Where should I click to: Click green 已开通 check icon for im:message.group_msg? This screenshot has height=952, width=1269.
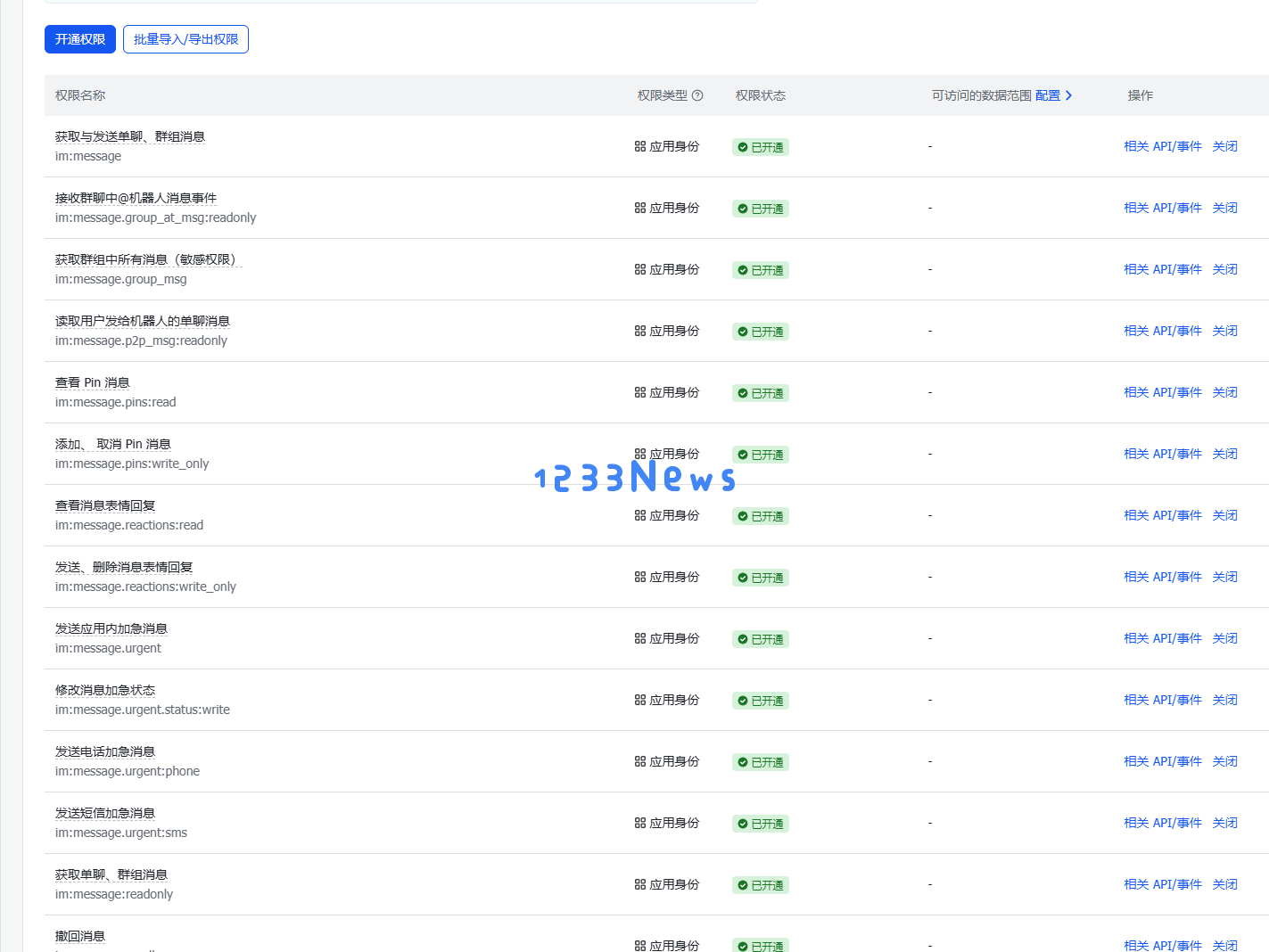click(x=743, y=270)
